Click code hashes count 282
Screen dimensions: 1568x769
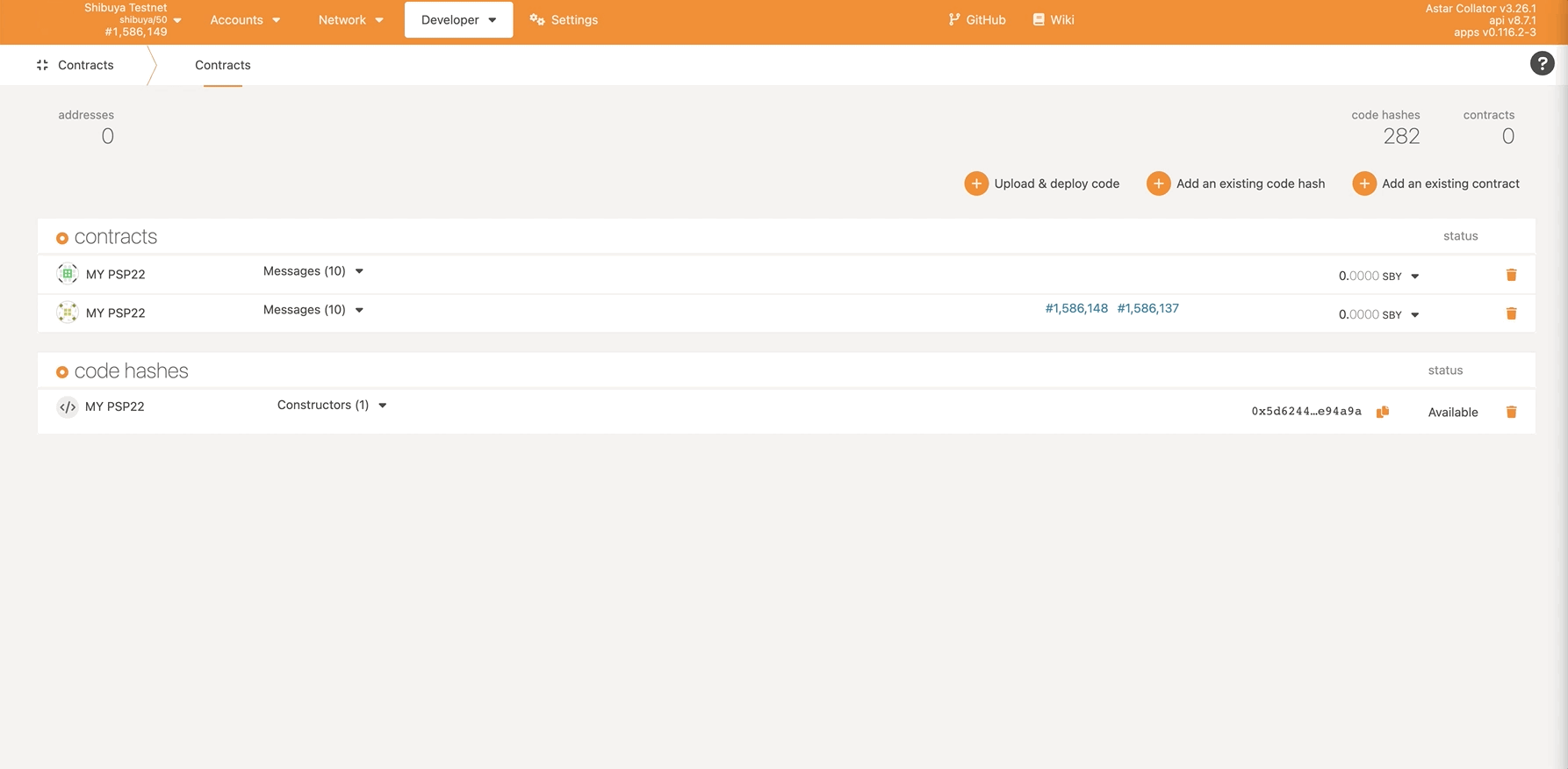1401,136
